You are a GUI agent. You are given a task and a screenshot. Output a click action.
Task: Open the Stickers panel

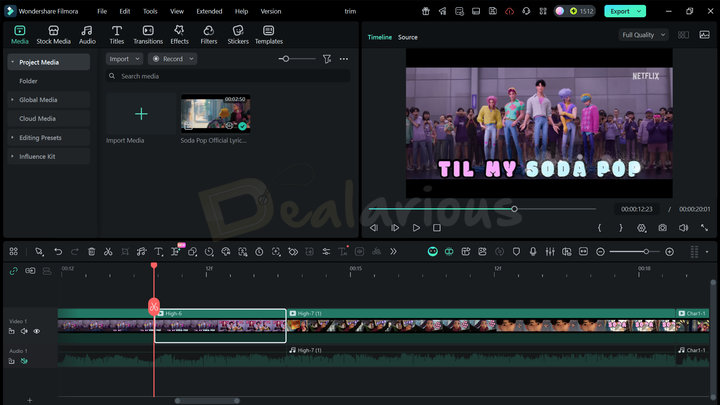pos(238,35)
